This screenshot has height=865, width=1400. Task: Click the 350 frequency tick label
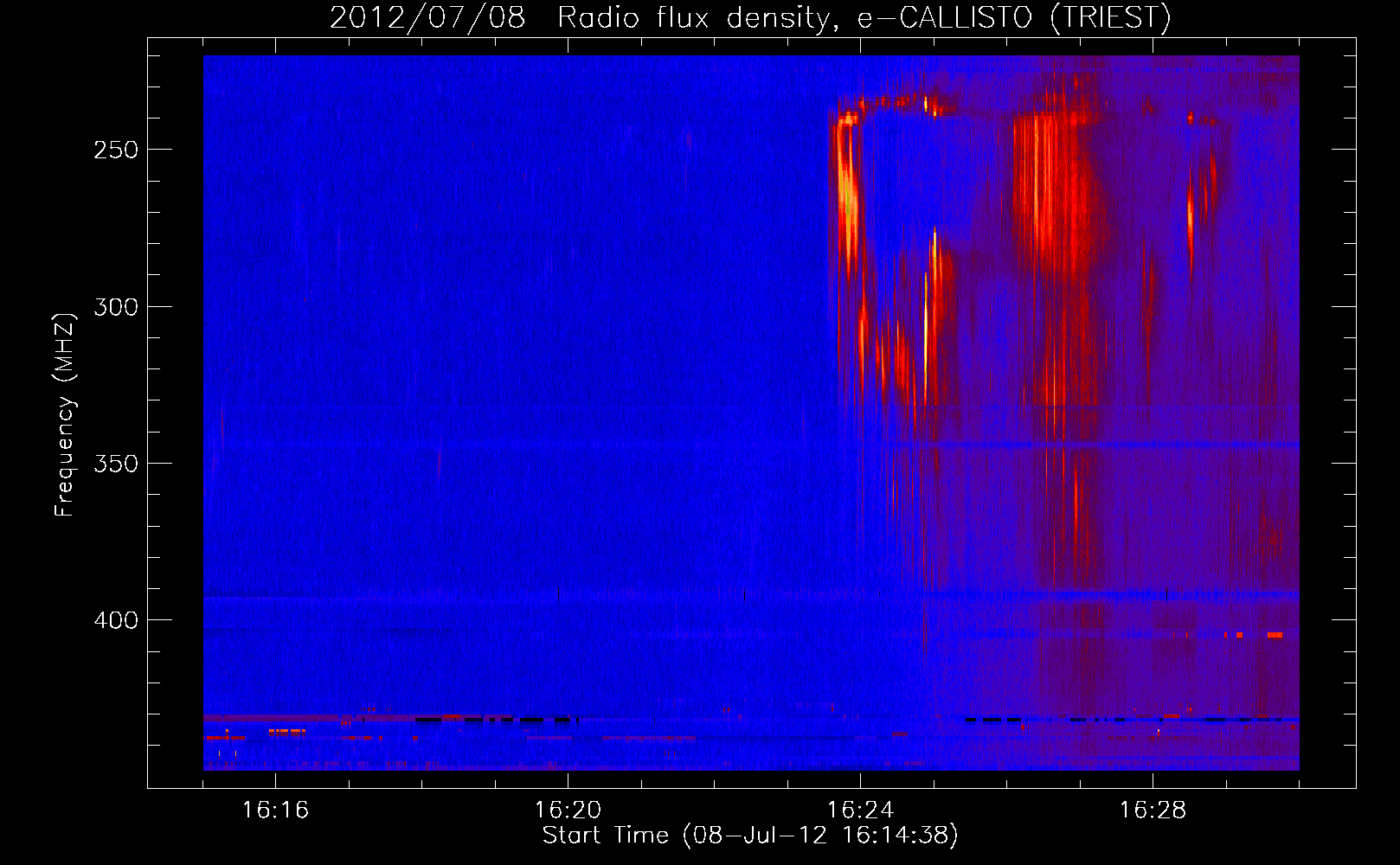pos(116,464)
